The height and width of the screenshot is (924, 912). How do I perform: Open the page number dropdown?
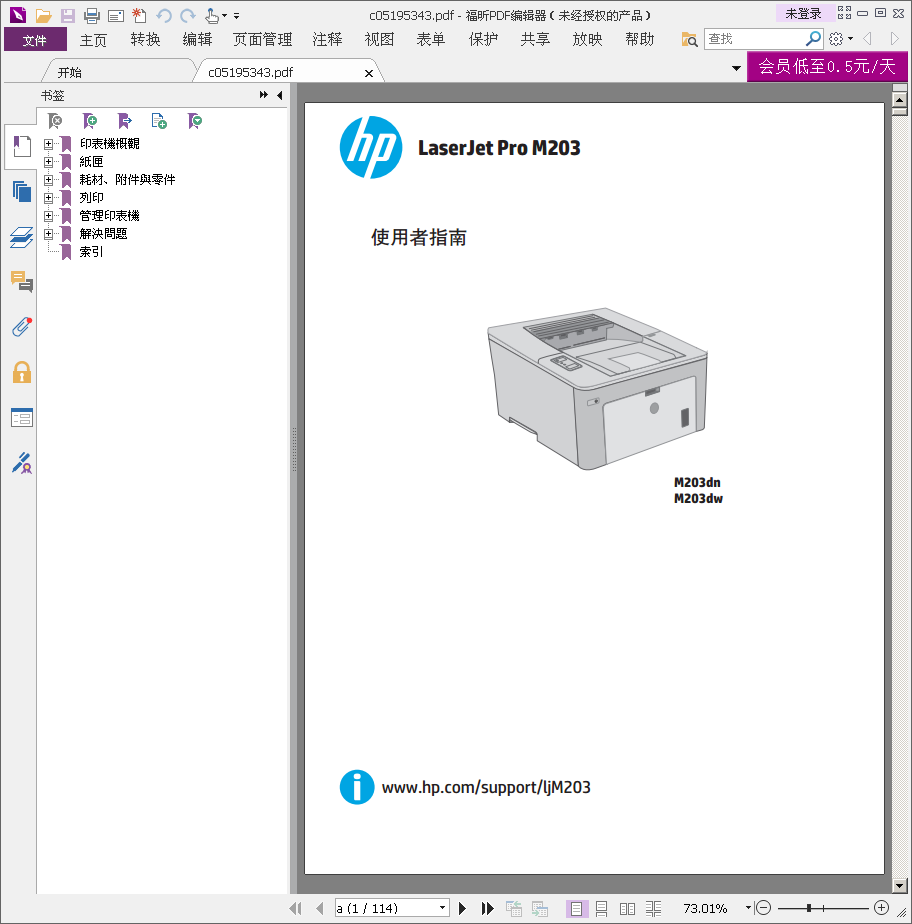(442, 908)
